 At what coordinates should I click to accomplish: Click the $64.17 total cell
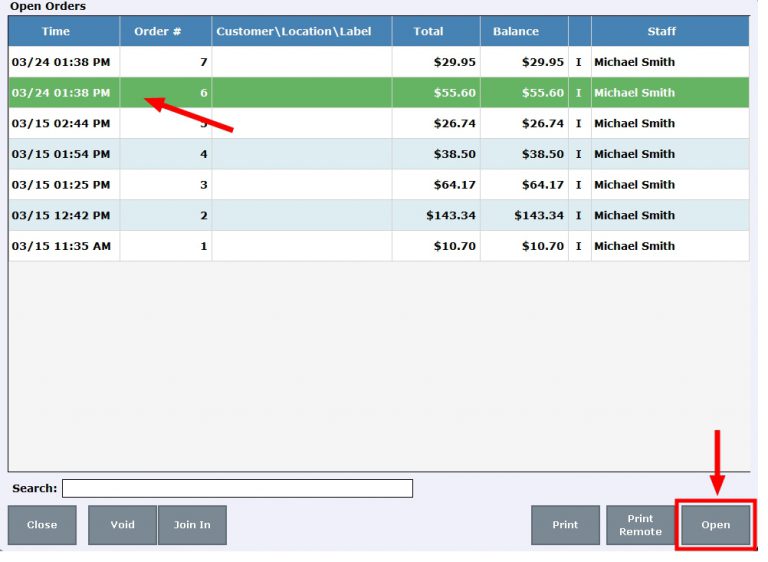click(x=436, y=185)
